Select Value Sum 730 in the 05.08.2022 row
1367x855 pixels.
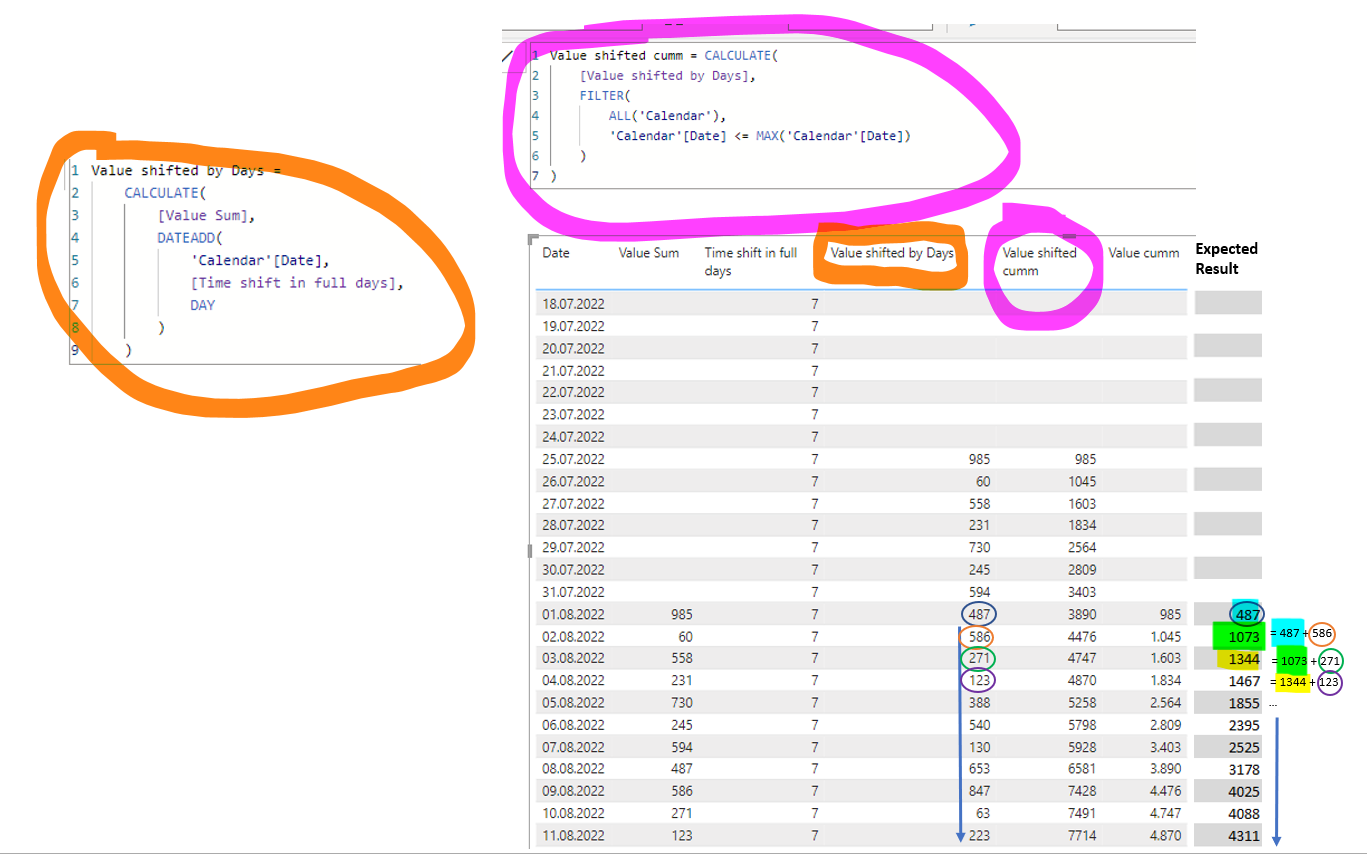680,703
